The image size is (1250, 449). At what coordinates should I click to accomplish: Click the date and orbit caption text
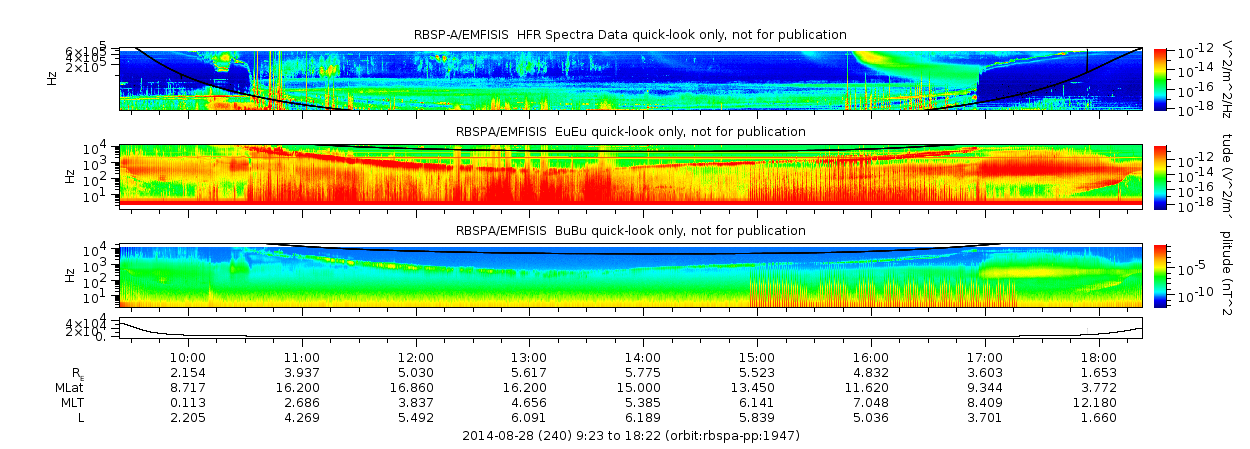(x=631, y=436)
